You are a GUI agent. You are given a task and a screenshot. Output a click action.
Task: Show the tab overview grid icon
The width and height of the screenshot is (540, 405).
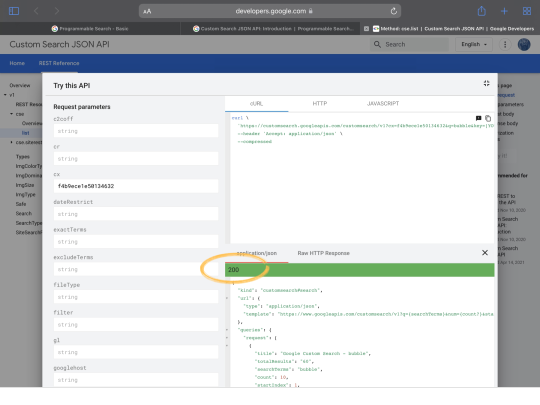[527, 11]
